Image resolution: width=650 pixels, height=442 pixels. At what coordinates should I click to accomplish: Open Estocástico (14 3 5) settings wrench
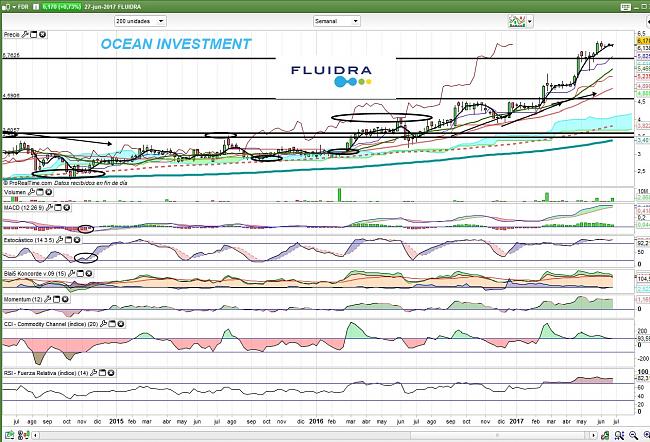[60, 240]
